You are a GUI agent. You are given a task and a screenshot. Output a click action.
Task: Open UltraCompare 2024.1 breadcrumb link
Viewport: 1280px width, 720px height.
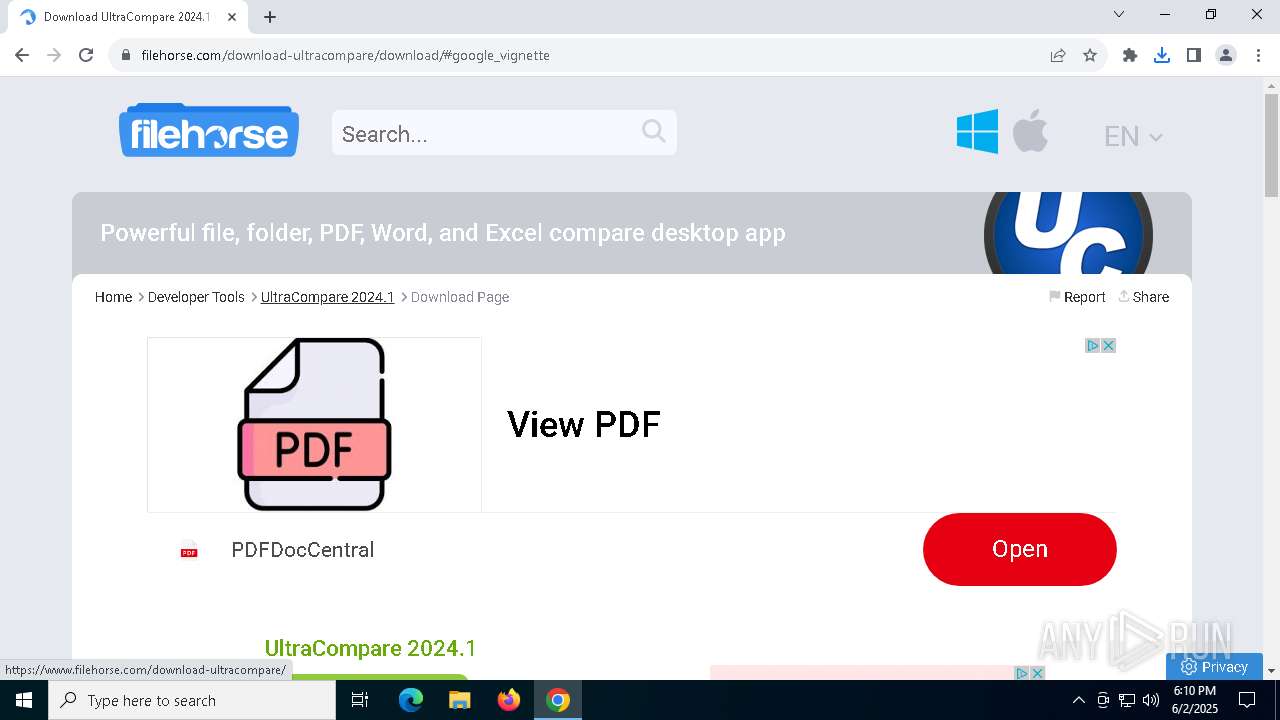[x=327, y=297]
